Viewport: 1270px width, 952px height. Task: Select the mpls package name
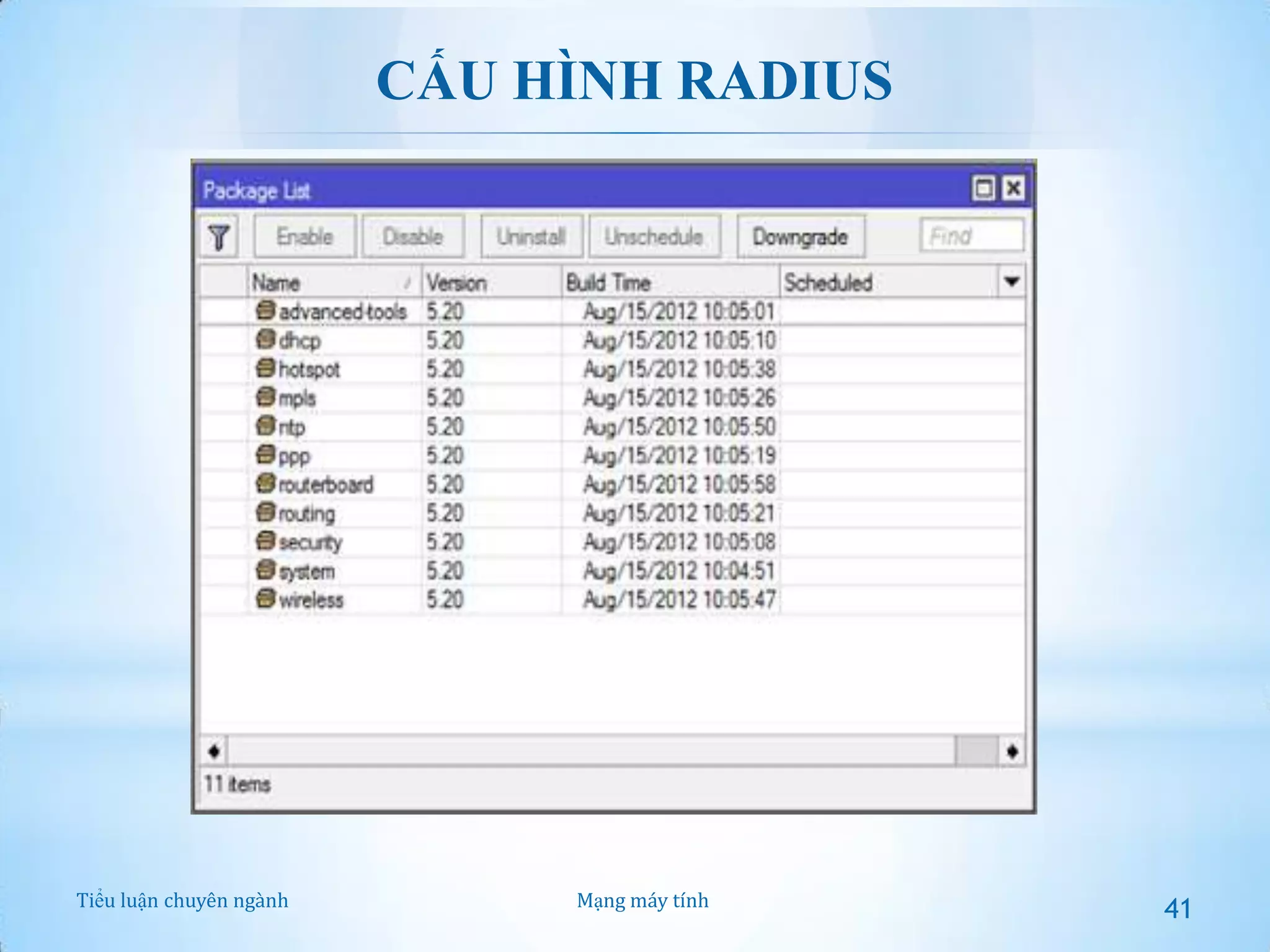coord(297,398)
